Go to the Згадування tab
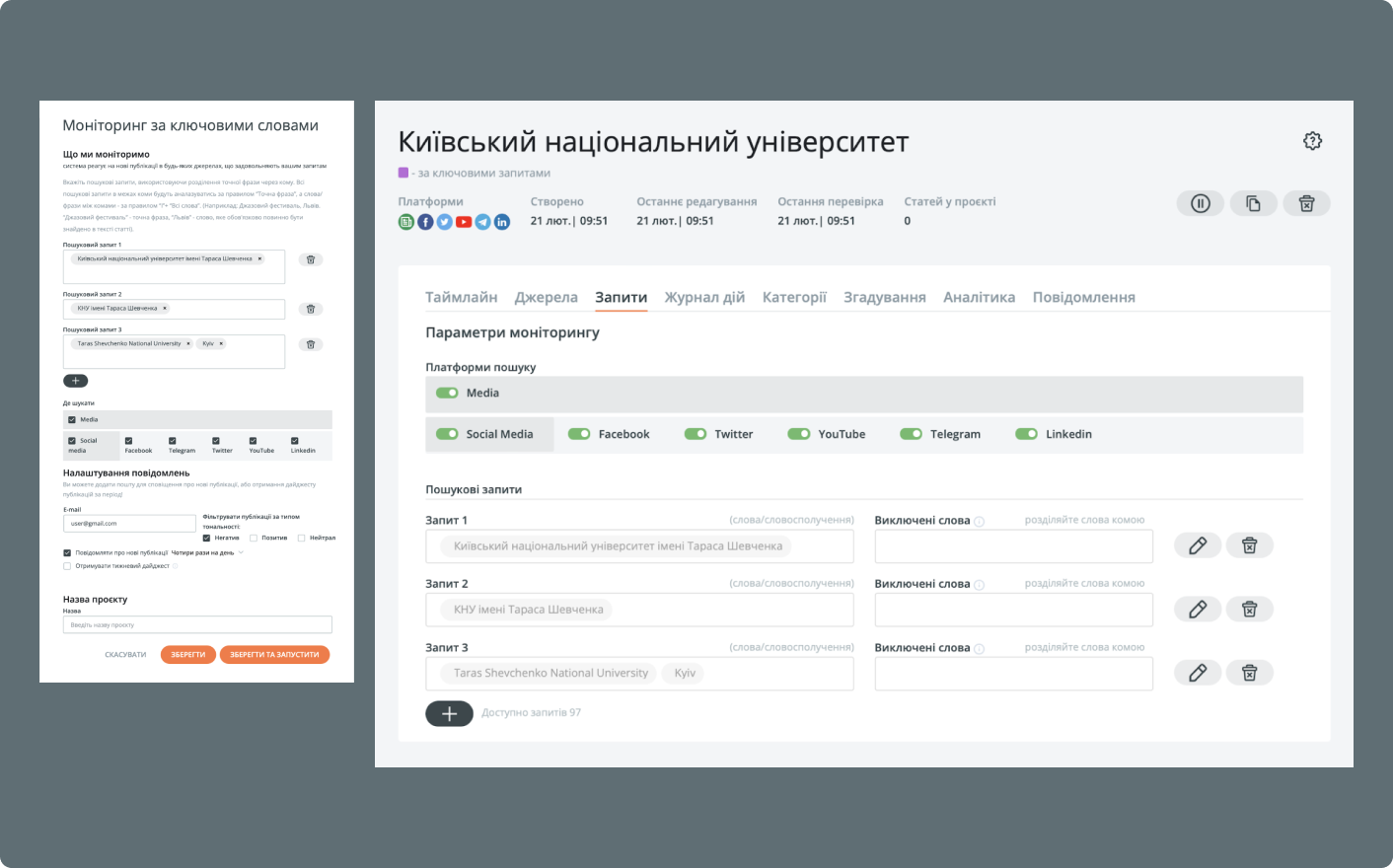 (x=885, y=297)
